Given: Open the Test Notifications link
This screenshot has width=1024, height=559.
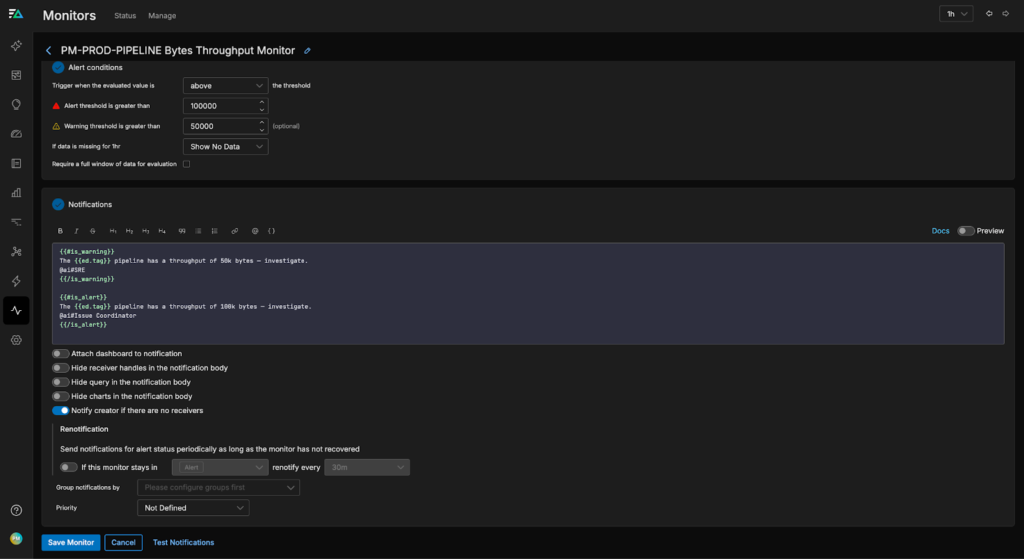Looking at the screenshot, I should pyautogui.click(x=183, y=542).
